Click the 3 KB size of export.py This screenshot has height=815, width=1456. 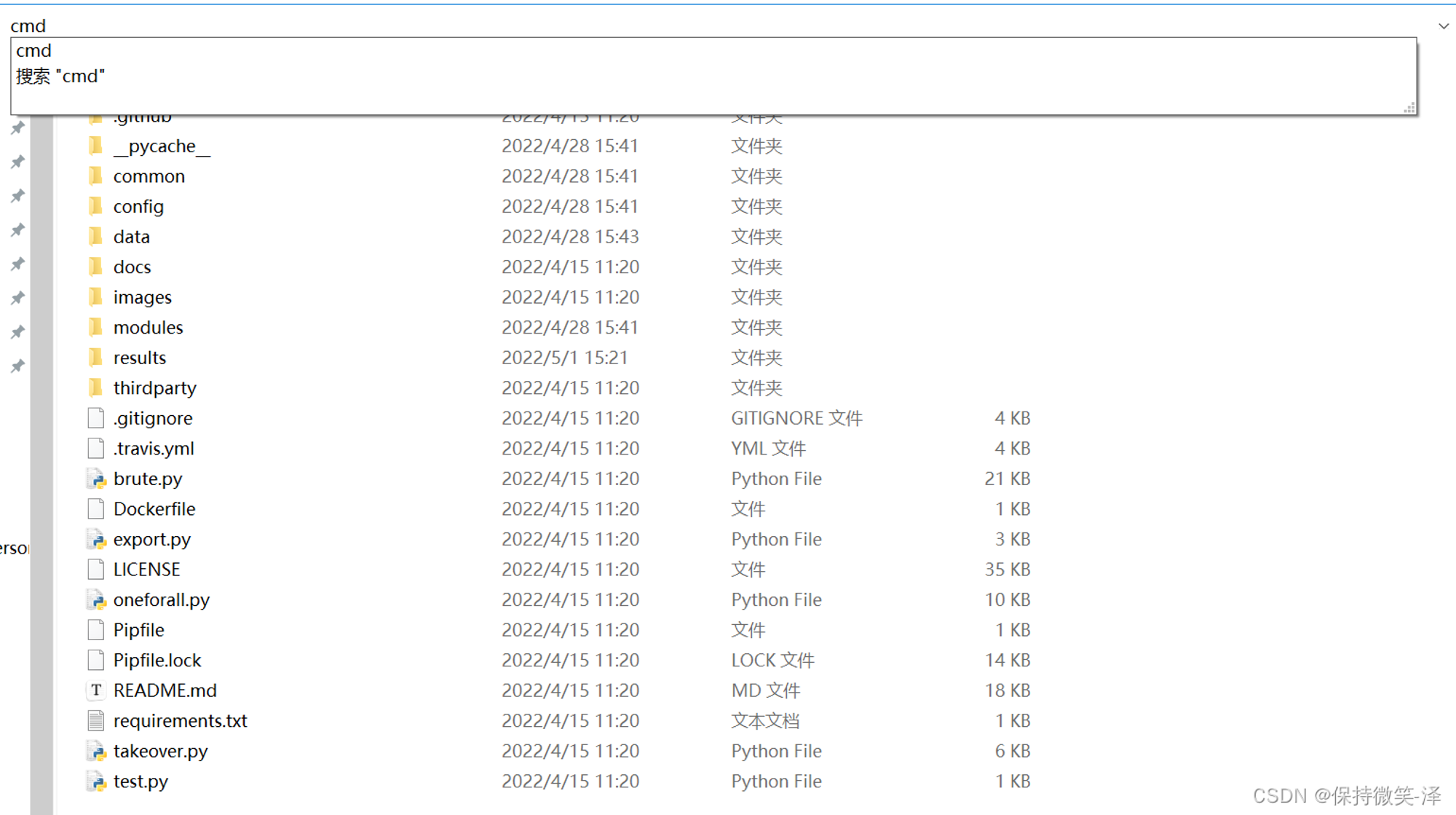click(x=1013, y=539)
